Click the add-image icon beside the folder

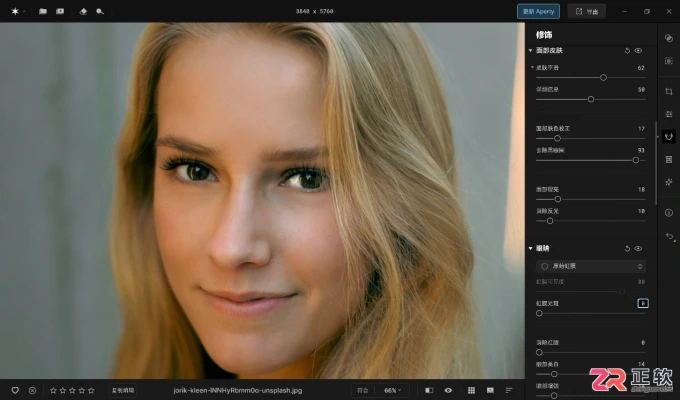point(60,11)
